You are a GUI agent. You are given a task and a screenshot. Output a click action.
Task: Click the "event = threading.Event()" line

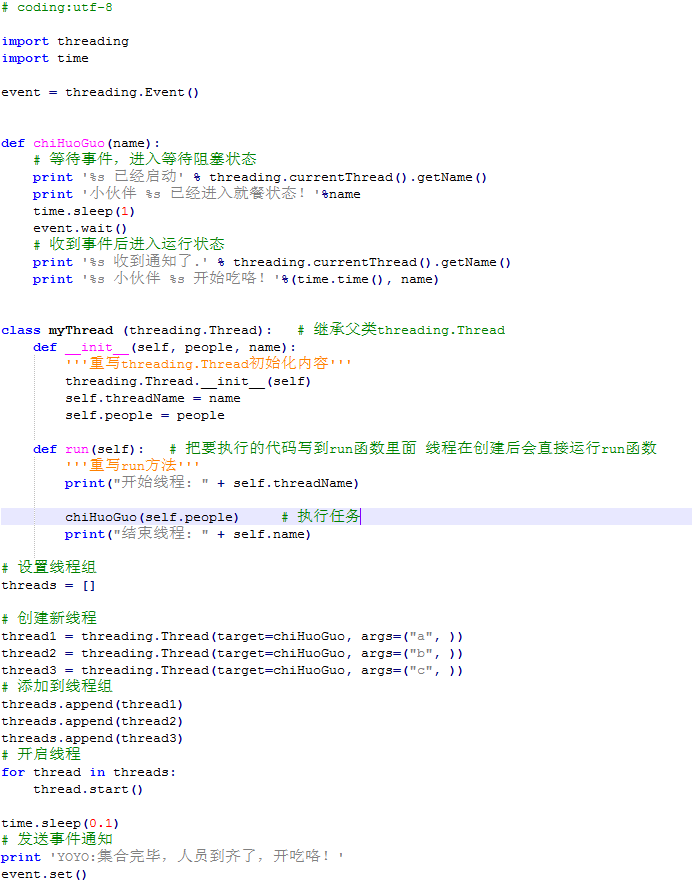[100, 92]
